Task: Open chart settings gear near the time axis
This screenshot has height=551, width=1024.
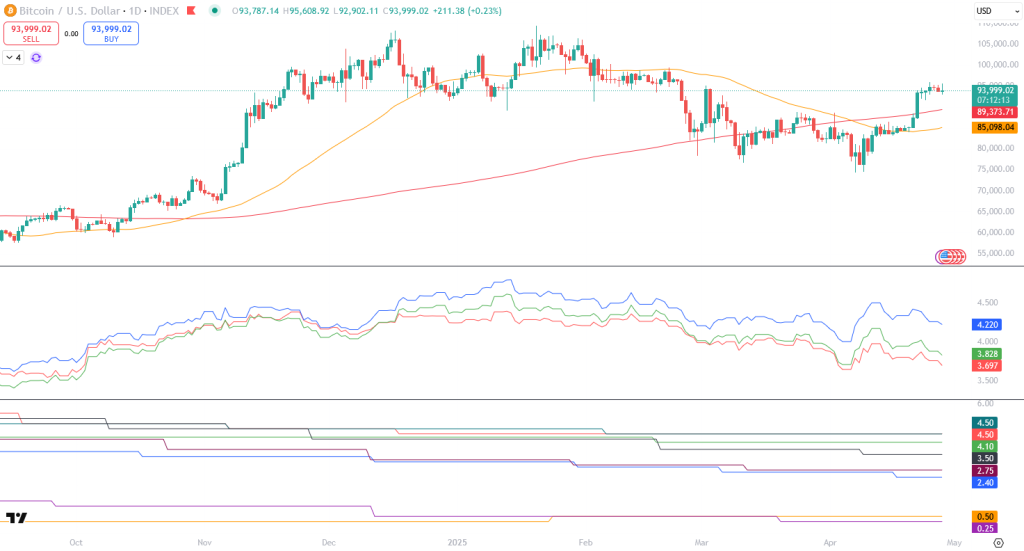Action: pos(999,543)
